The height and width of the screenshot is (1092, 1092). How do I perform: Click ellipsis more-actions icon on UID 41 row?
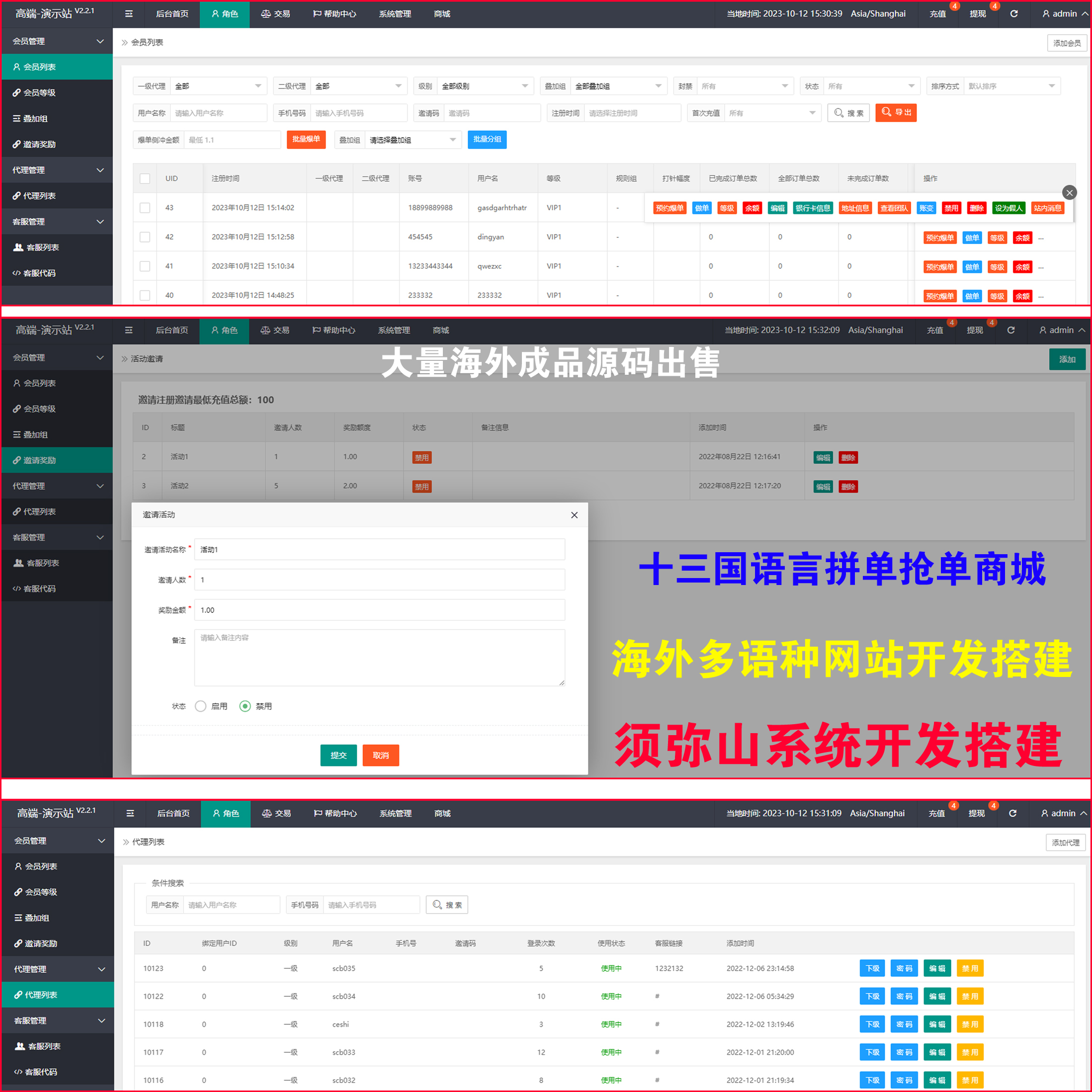click(x=1041, y=267)
